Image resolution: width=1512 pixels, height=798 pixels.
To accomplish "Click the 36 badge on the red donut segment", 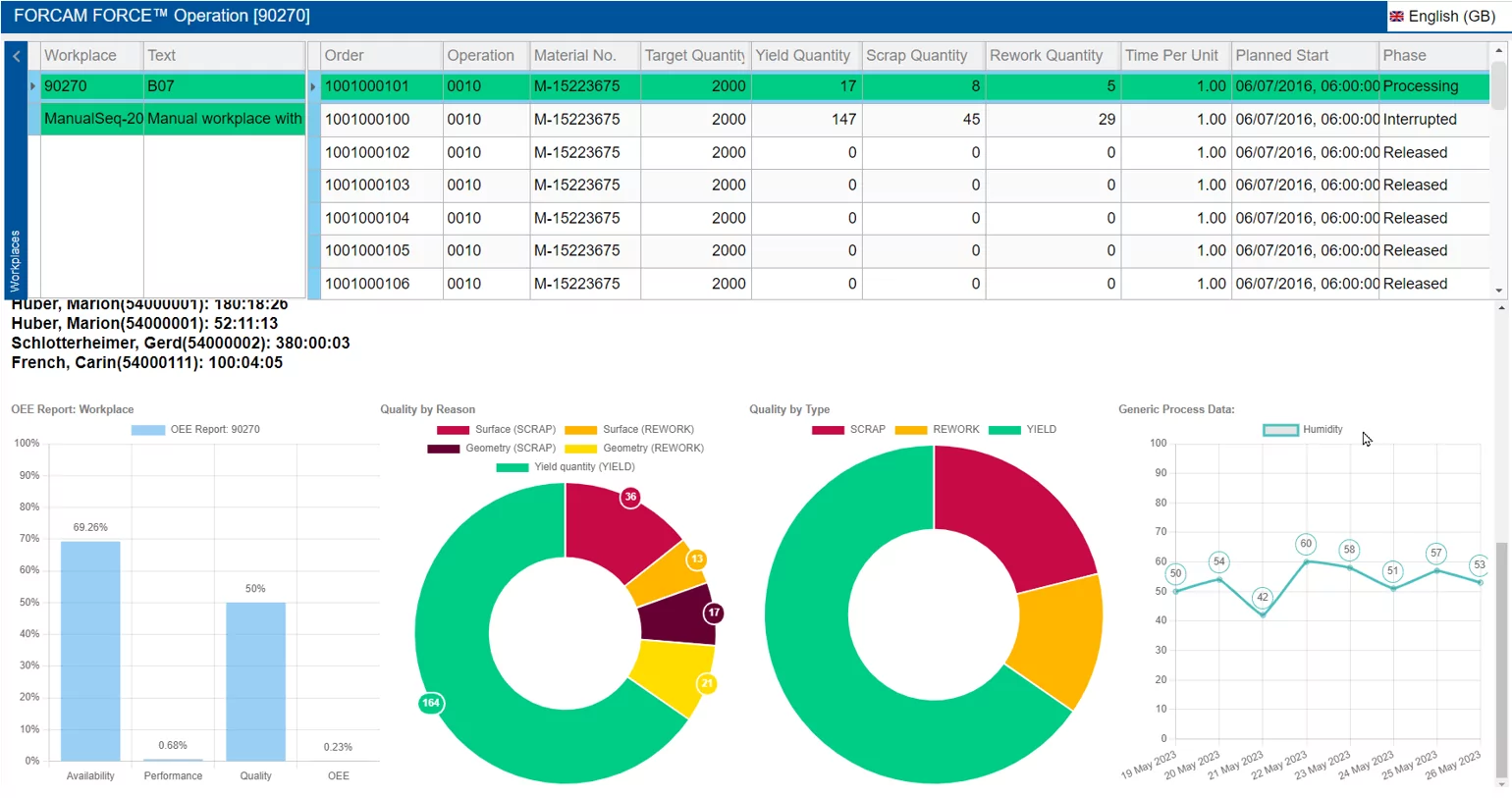I will coord(630,497).
